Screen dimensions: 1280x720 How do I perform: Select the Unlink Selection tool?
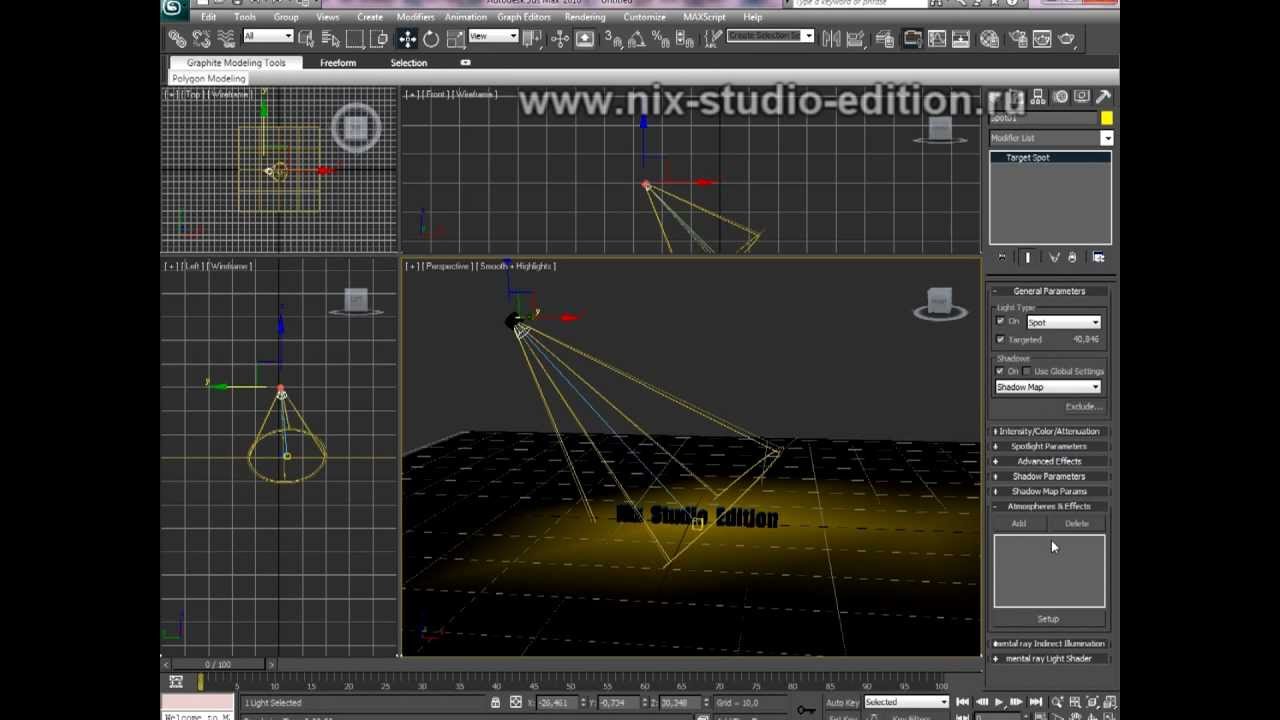tap(202, 39)
